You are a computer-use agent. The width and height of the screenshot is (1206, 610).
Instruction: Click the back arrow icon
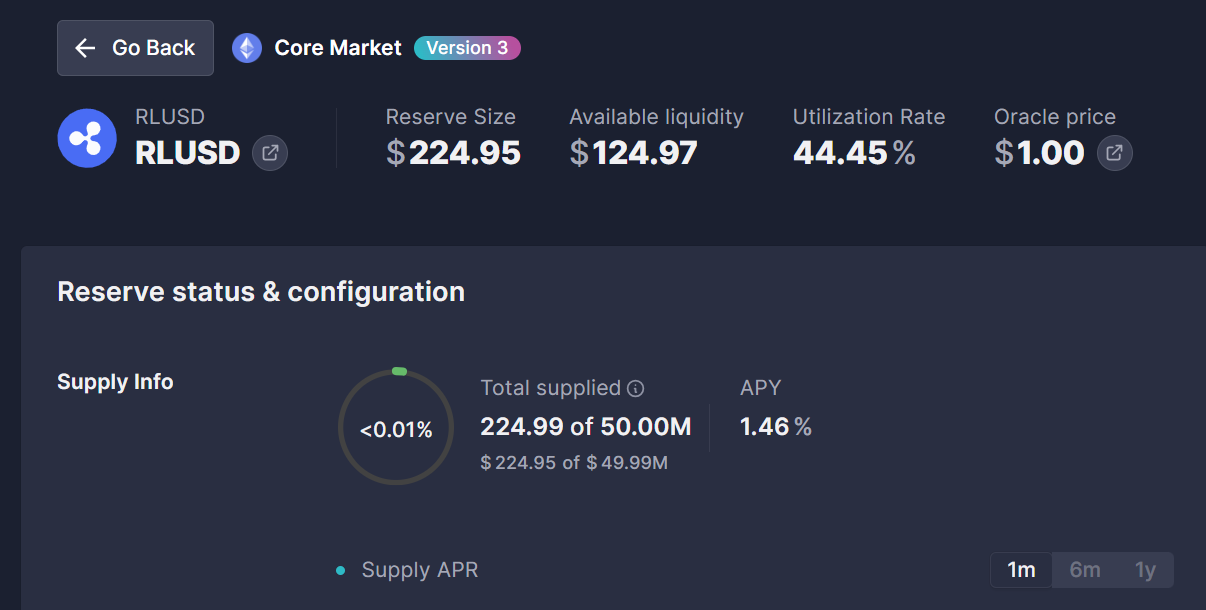pyautogui.click(x=85, y=48)
